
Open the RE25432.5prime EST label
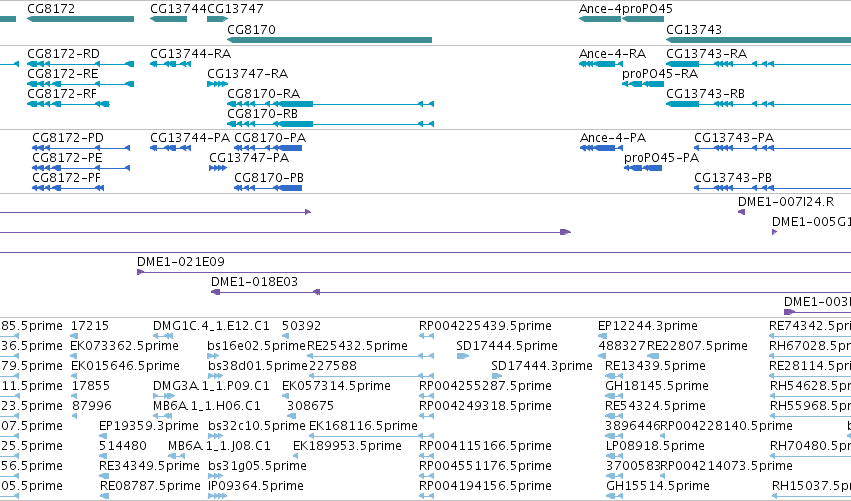click(x=357, y=346)
